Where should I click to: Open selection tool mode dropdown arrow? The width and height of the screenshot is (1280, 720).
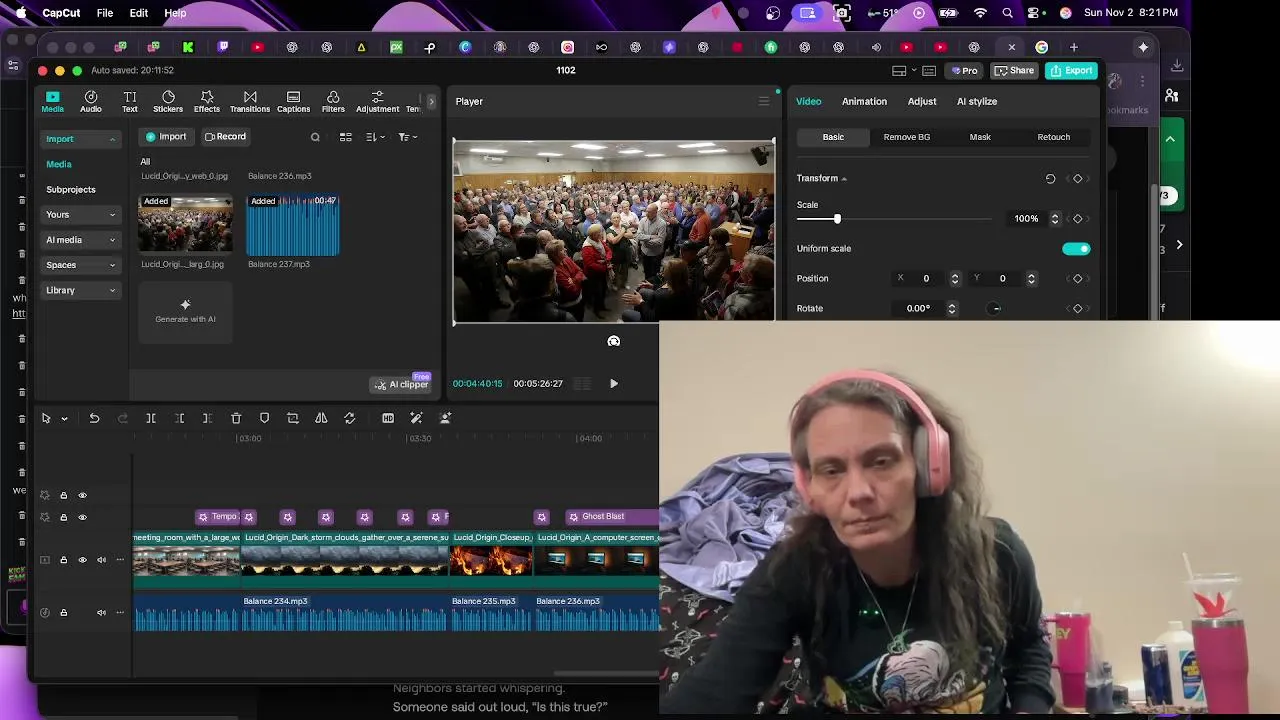point(64,419)
